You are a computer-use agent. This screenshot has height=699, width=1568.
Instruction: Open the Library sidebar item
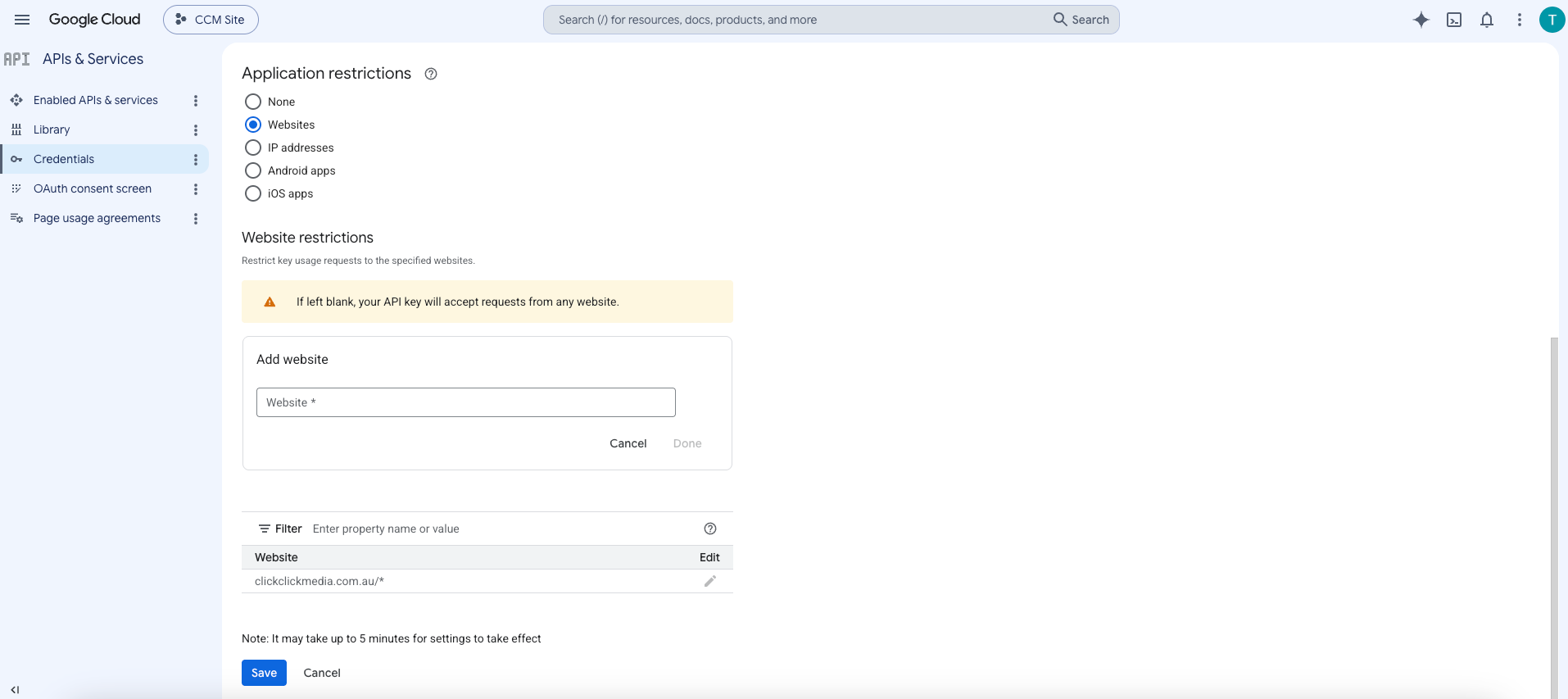(52, 129)
